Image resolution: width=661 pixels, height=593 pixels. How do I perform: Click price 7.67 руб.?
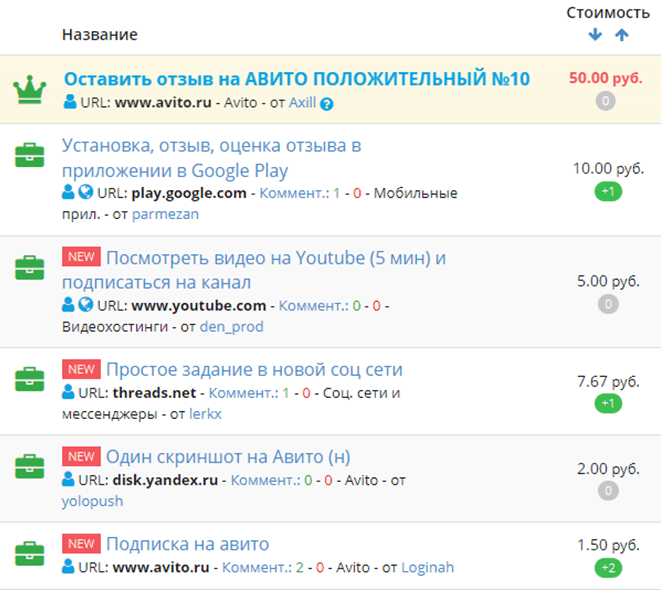608,381
